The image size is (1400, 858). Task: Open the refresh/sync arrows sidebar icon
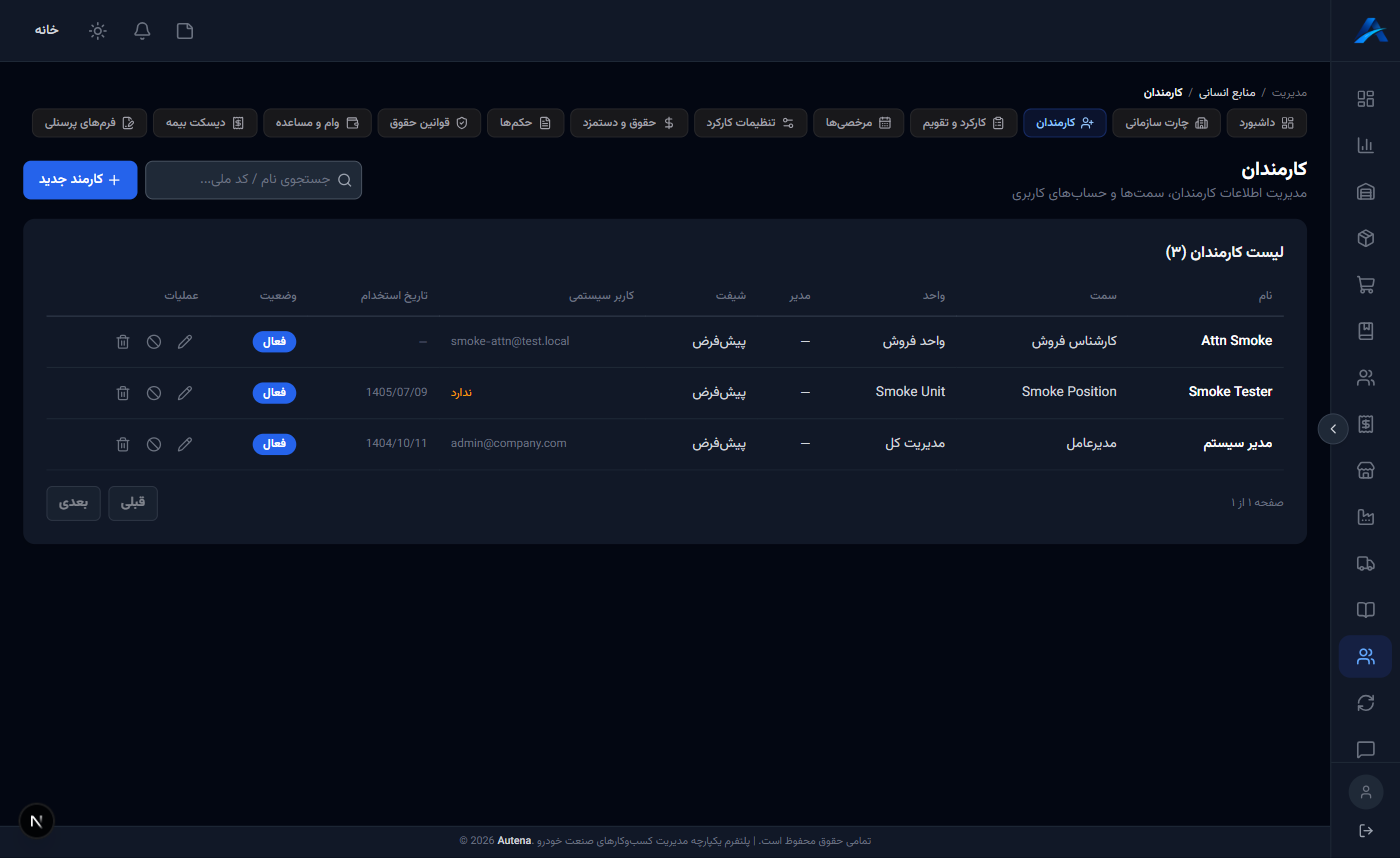tap(1365, 703)
